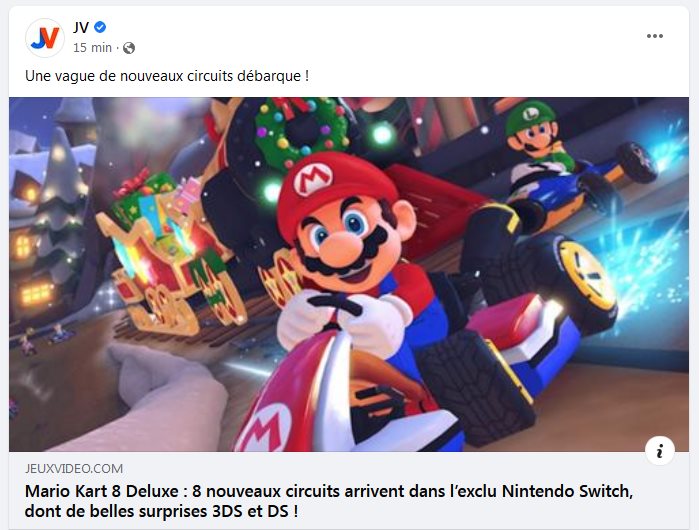699x530 pixels.
Task: Open the "15 min" post timestamp
Action: coord(92,48)
